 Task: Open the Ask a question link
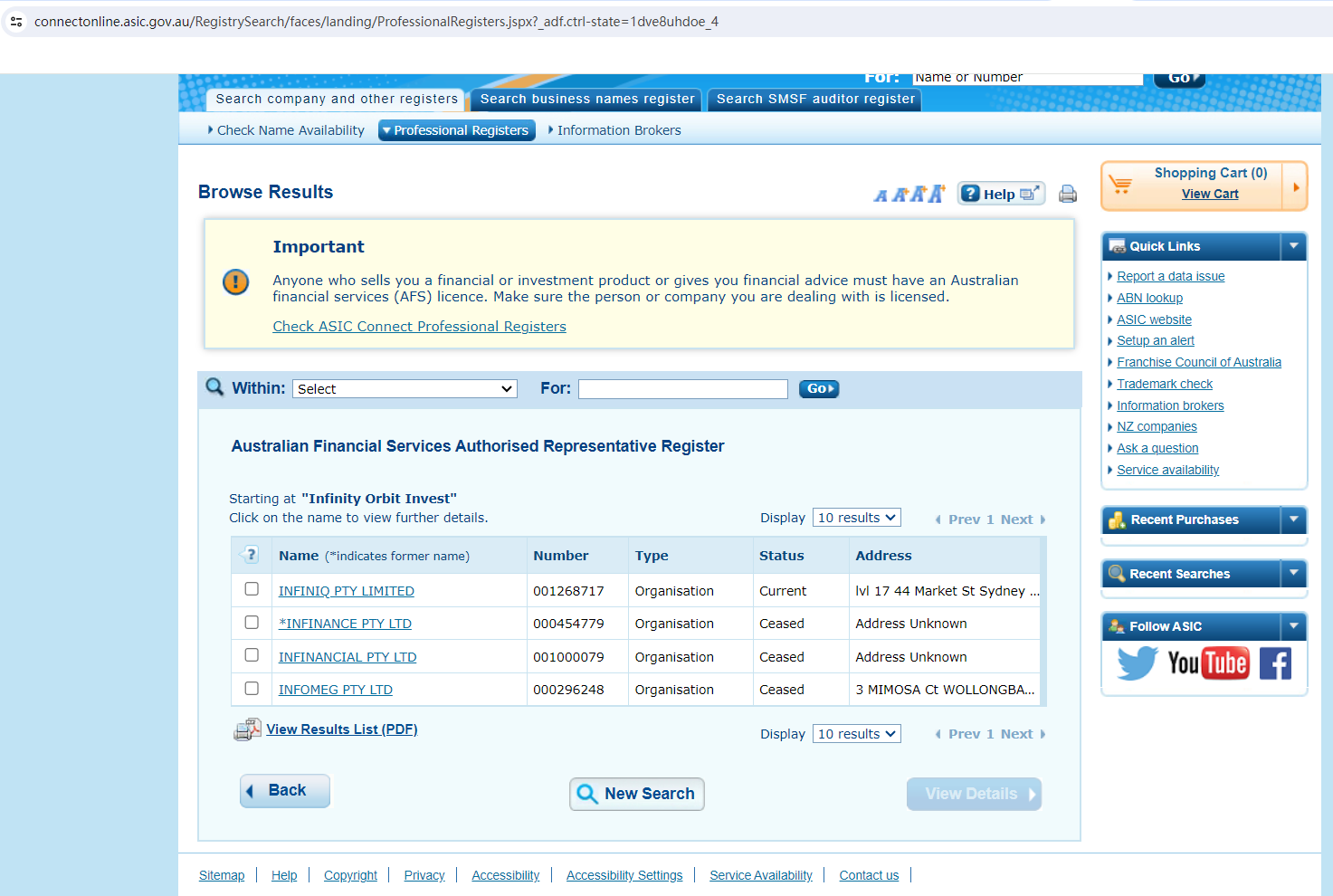pyautogui.click(x=1157, y=448)
